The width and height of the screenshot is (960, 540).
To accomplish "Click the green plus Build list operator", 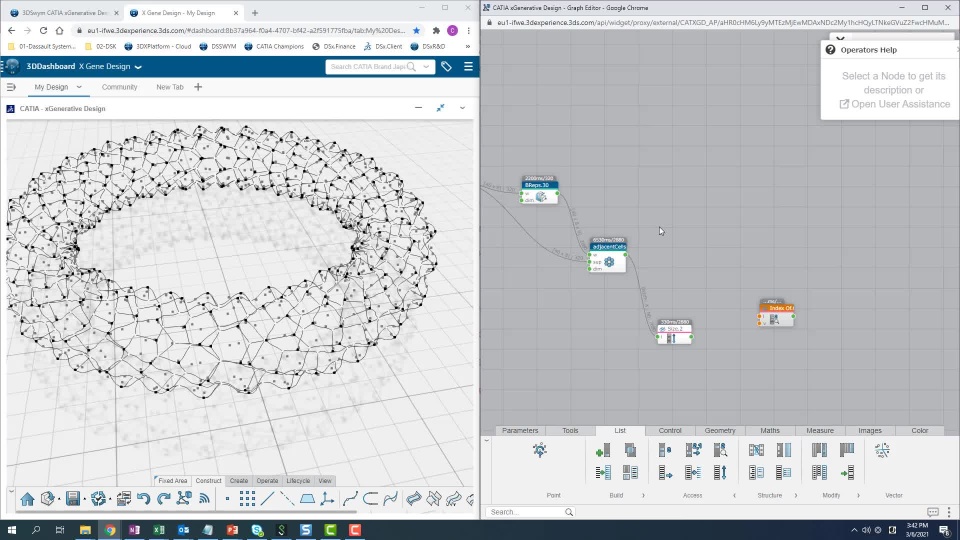I will (602, 451).
